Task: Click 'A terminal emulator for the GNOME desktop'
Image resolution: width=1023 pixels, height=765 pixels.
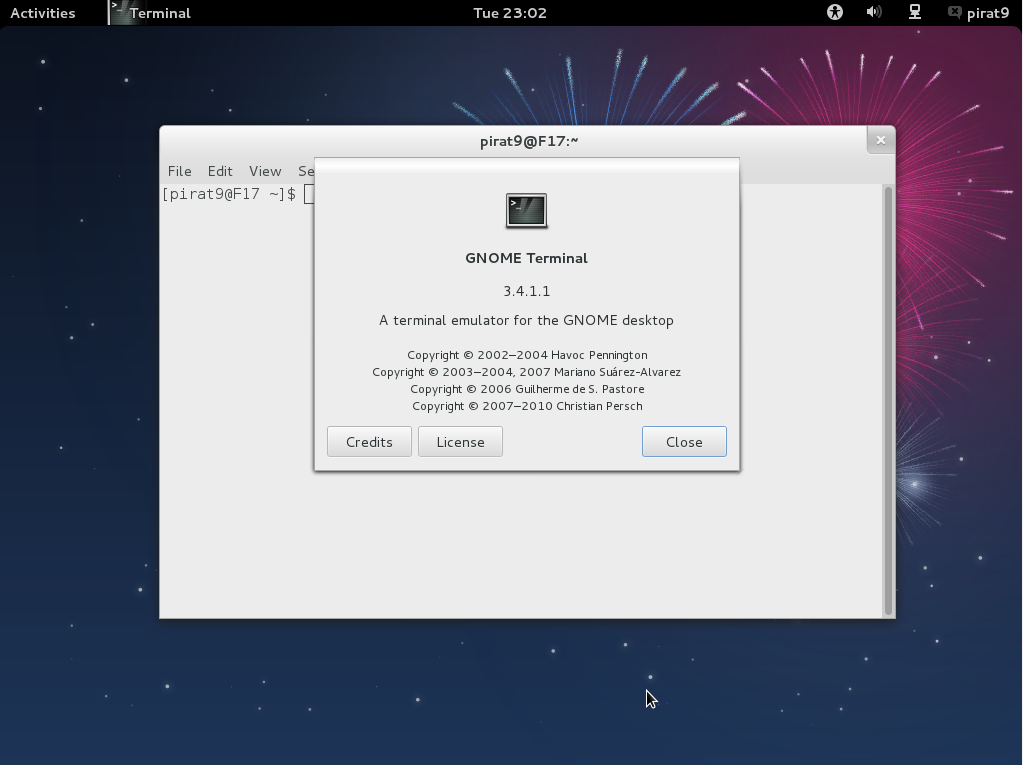Action: pos(527,320)
